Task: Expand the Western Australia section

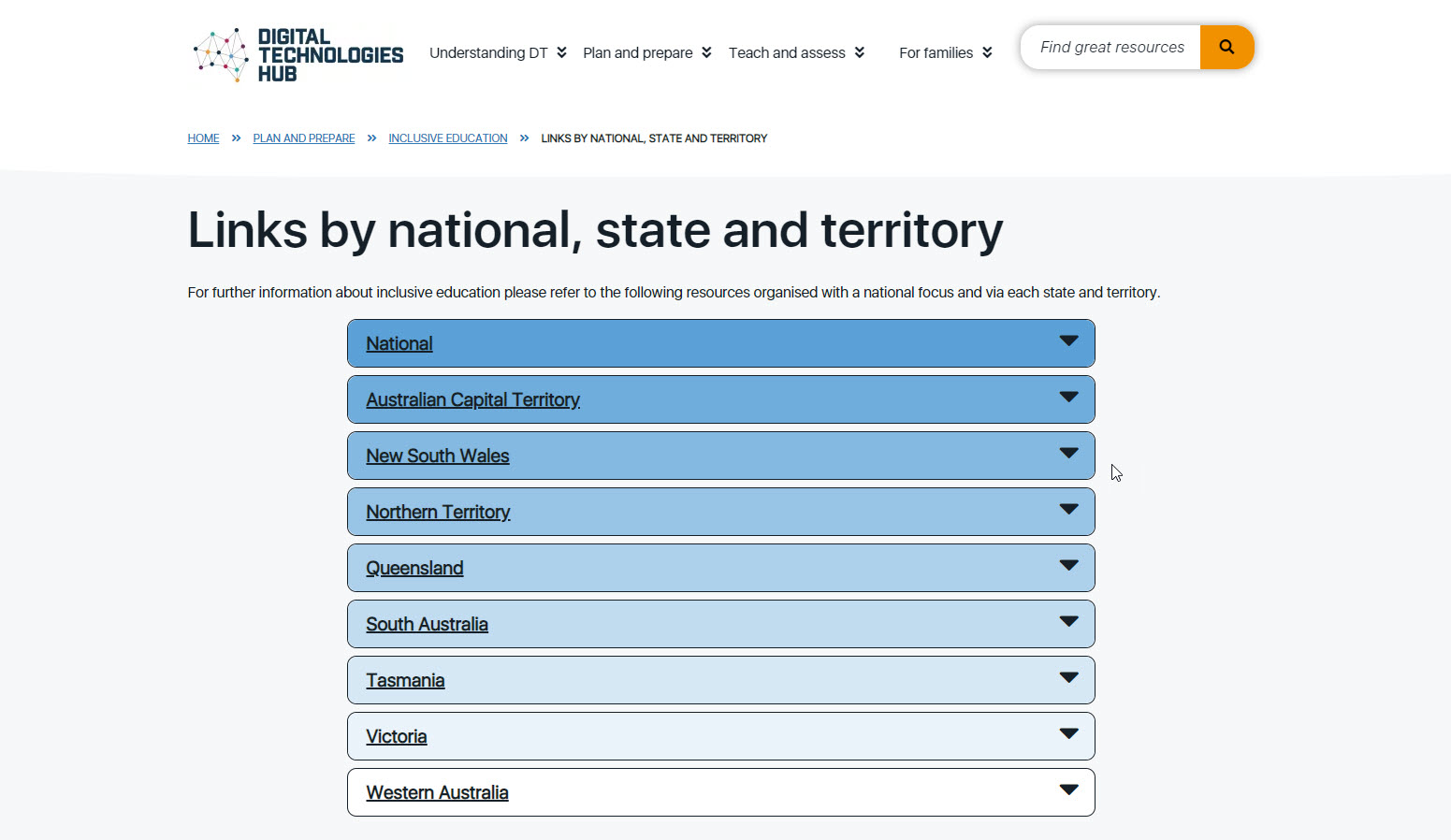Action: [437, 793]
